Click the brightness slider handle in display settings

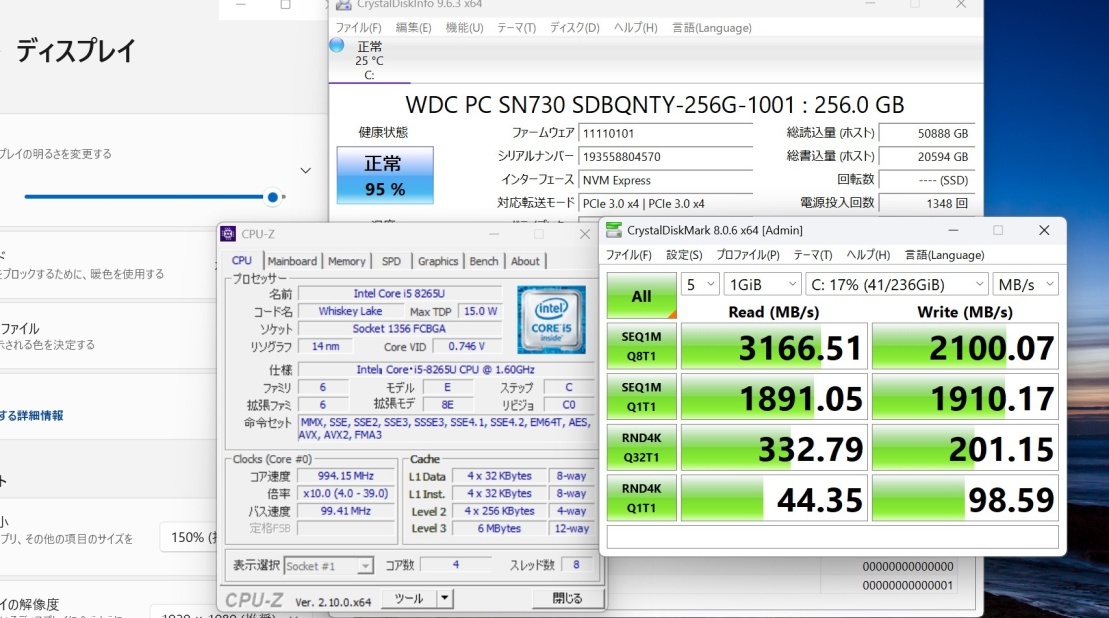click(x=273, y=197)
